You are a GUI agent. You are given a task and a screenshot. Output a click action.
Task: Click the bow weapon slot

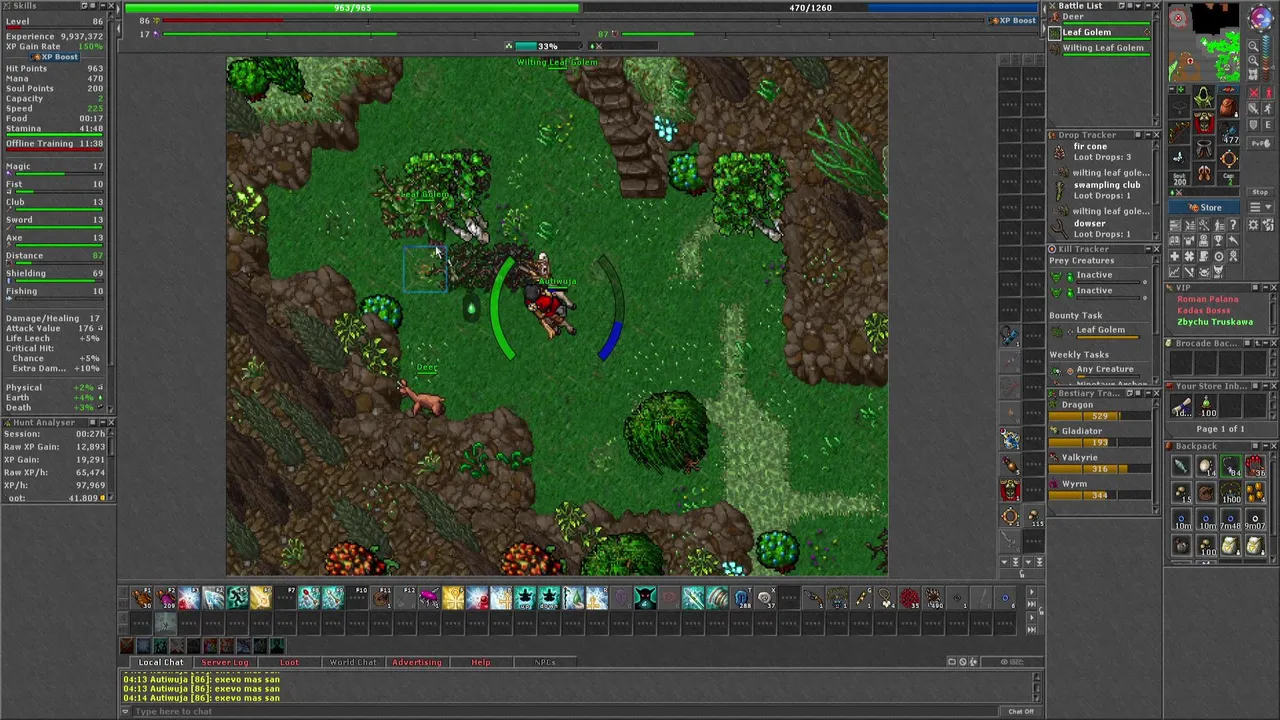(1179, 132)
